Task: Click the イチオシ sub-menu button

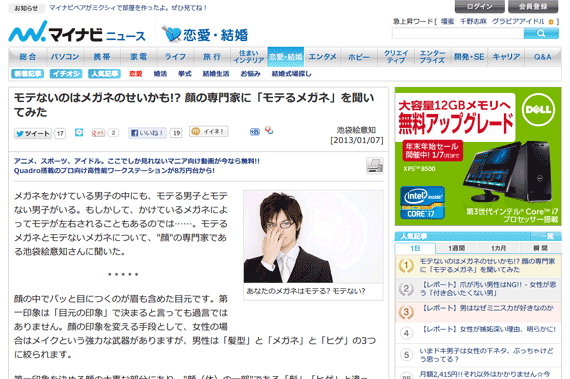Action: (x=66, y=74)
